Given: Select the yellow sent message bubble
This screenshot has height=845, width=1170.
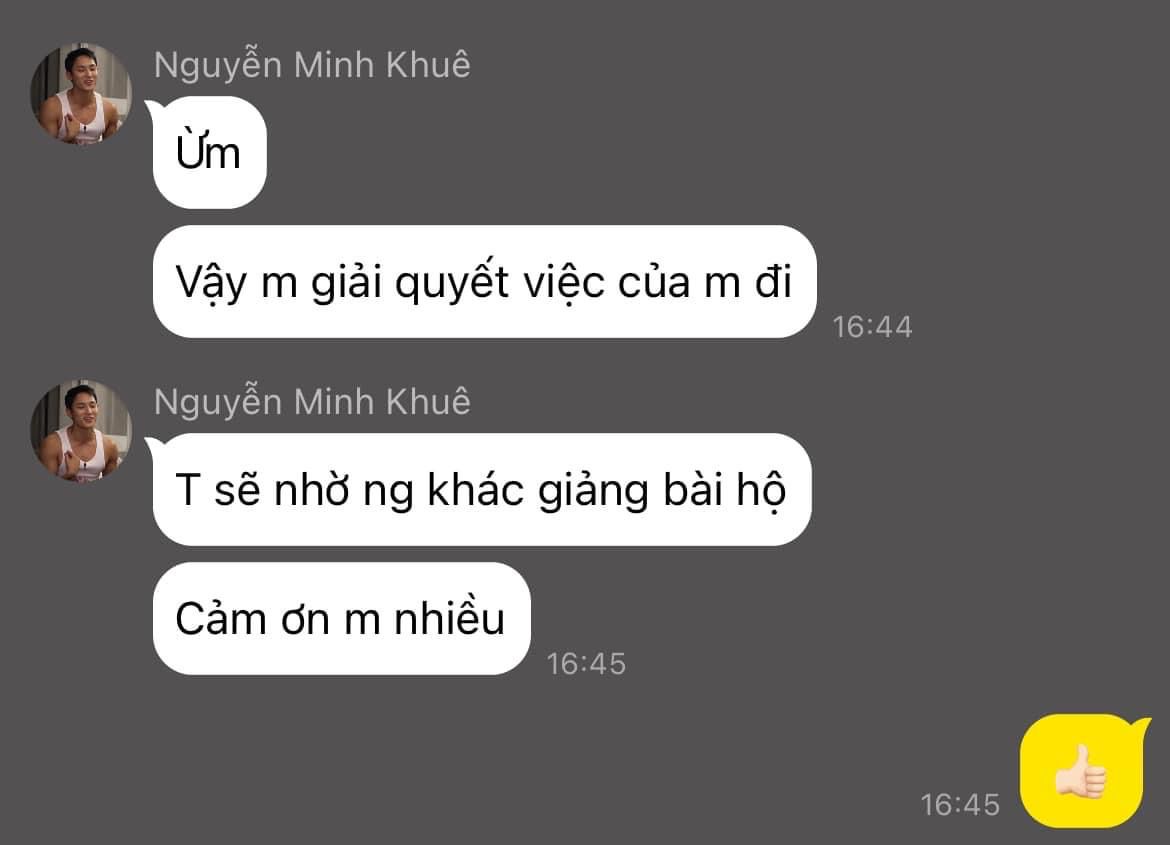Looking at the screenshot, I should coord(1083,771).
